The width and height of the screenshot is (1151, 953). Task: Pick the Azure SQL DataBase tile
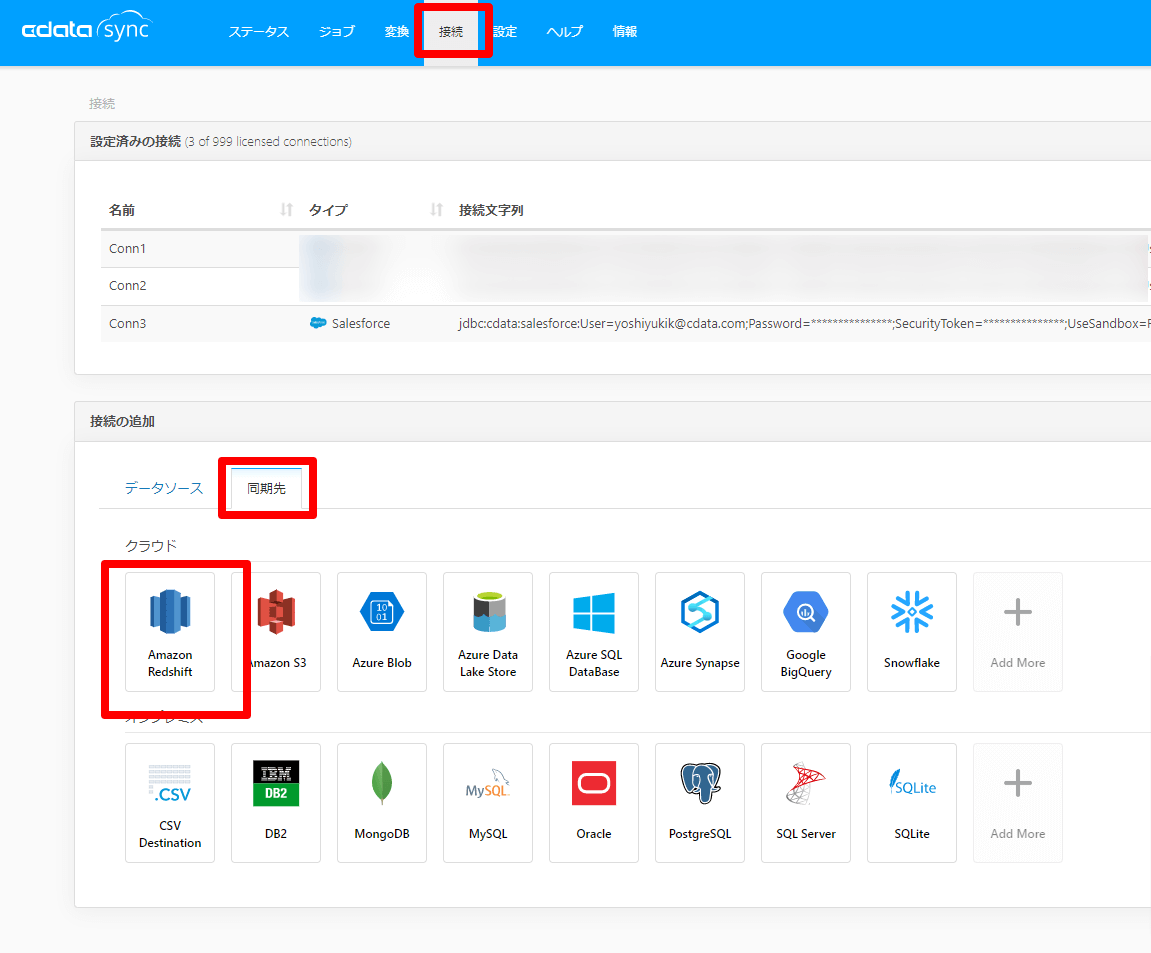594,631
